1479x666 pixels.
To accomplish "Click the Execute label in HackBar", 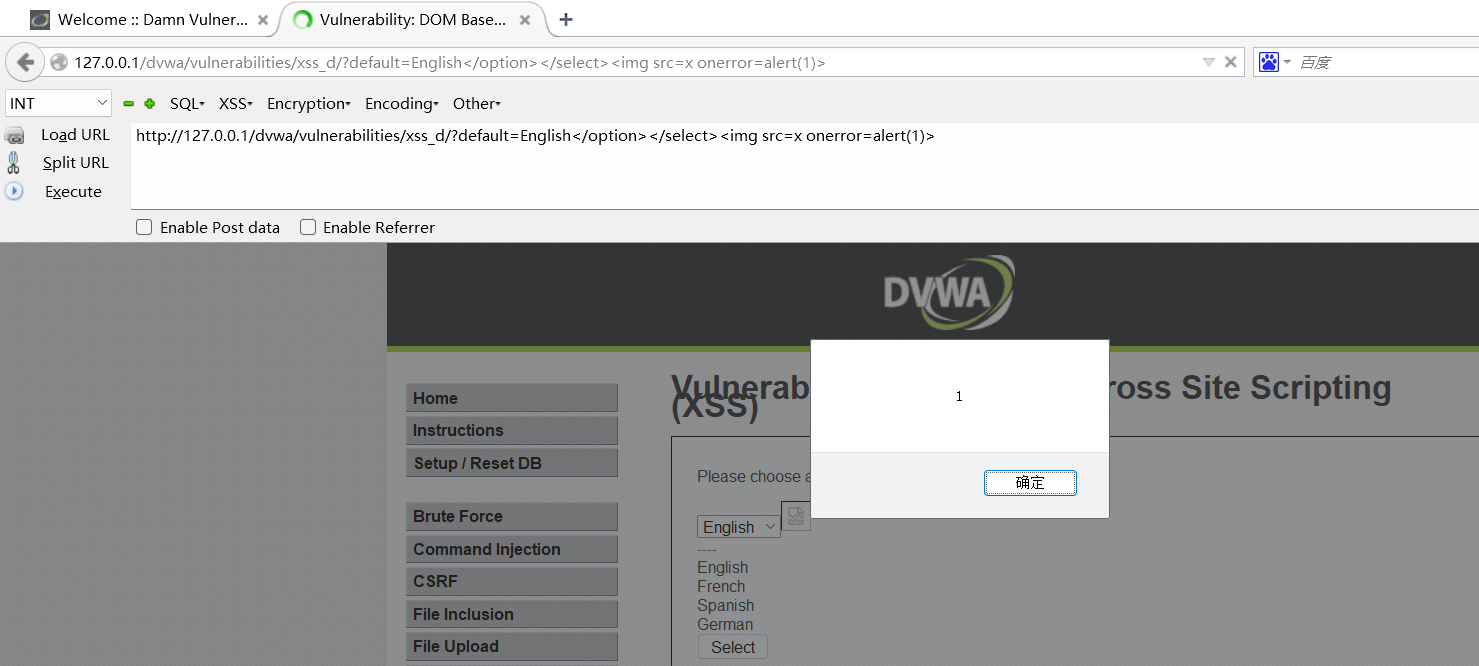I will coord(73,192).
